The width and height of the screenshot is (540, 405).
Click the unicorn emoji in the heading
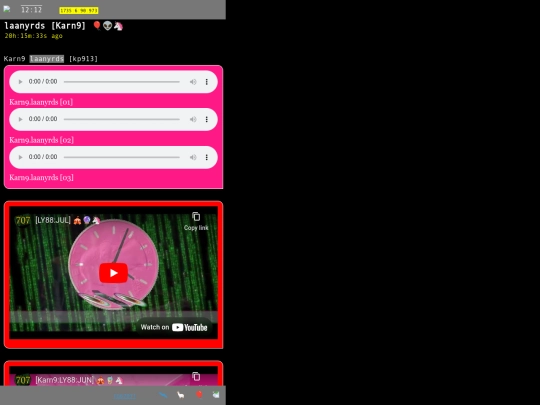(118, 26)
